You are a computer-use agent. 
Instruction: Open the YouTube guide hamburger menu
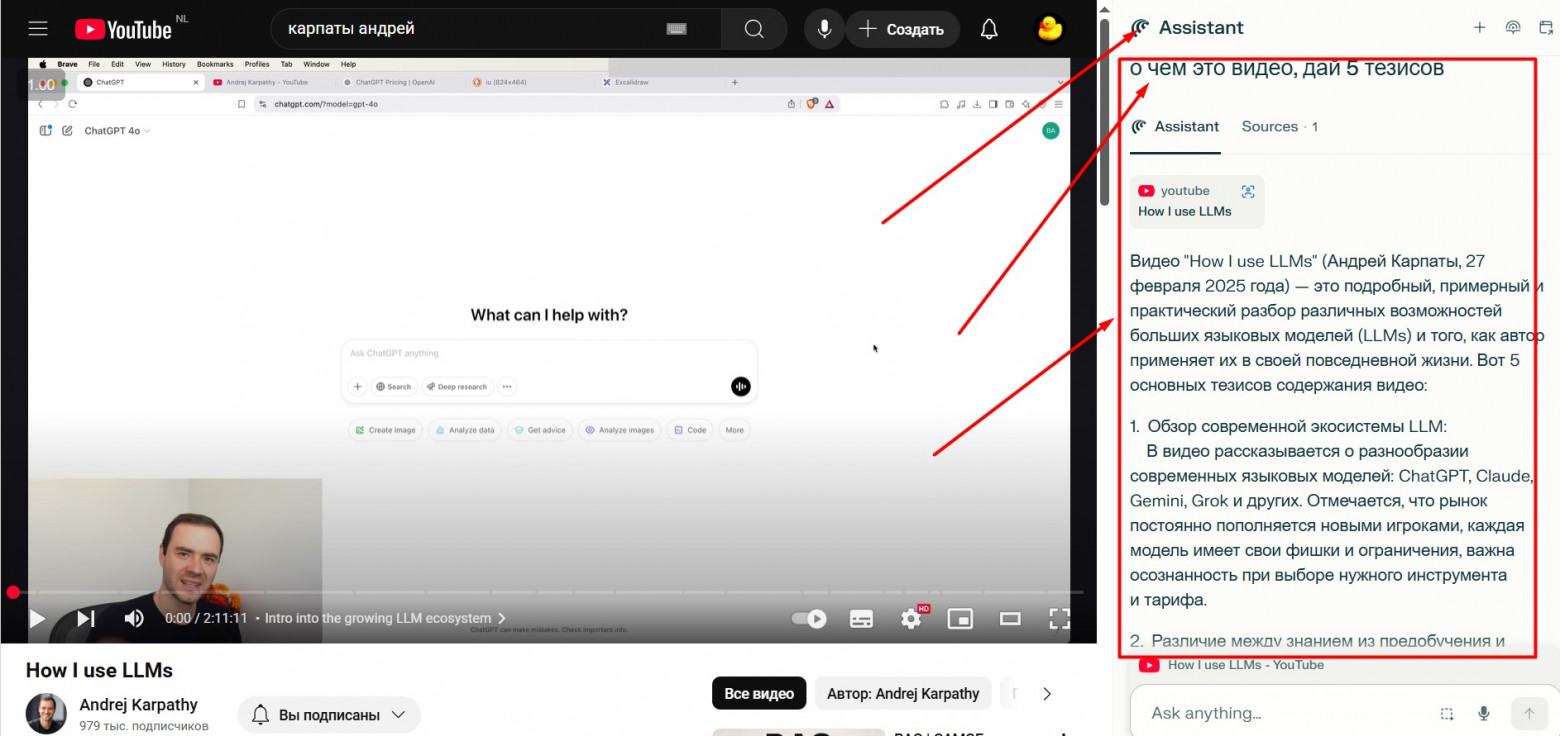click(x=38, y=29)
